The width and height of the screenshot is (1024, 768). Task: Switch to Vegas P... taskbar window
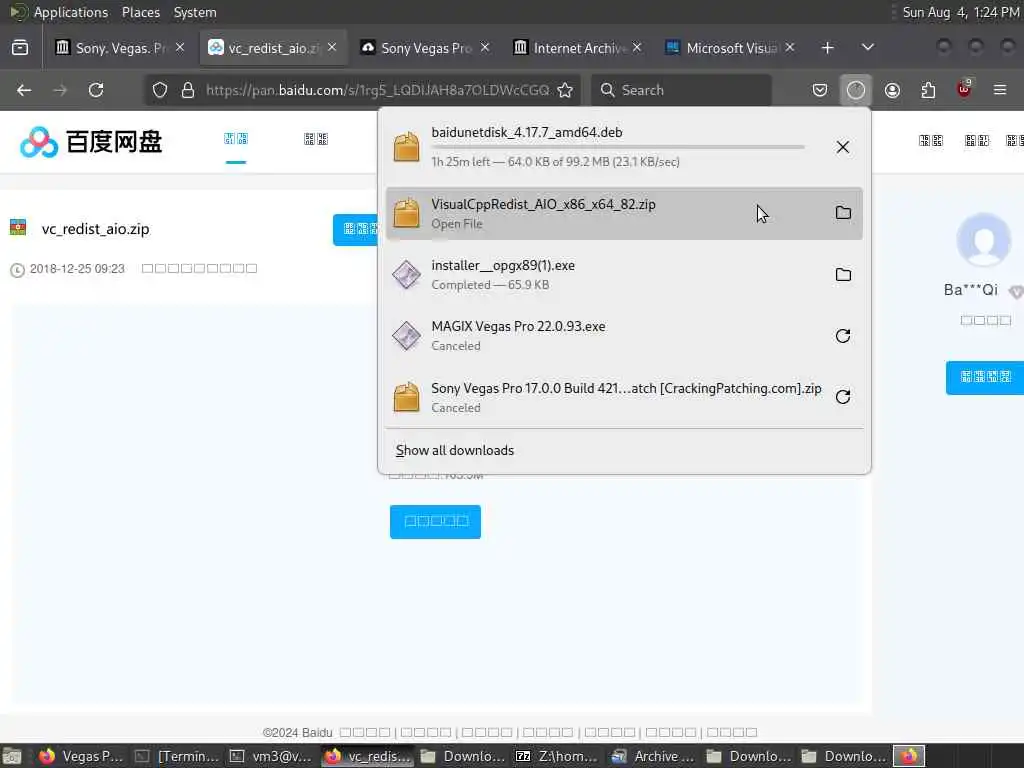[x=80, y=756]
